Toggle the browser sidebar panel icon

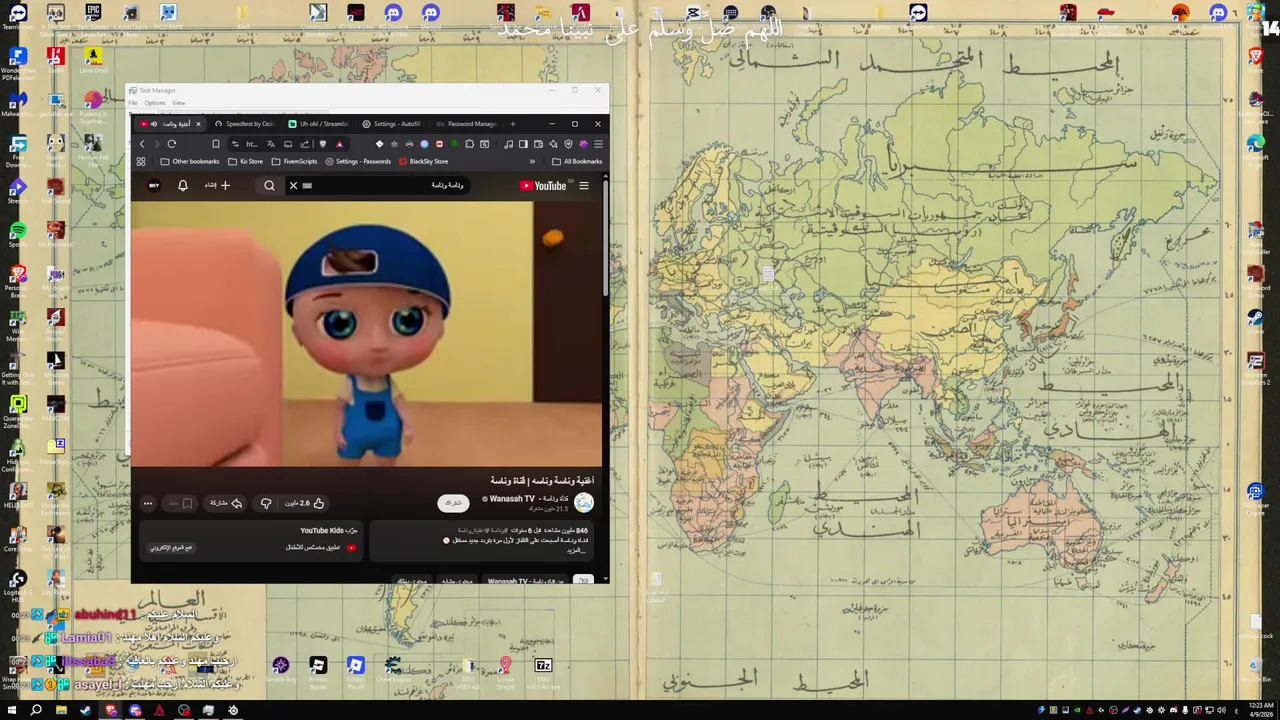pos(523,144)
